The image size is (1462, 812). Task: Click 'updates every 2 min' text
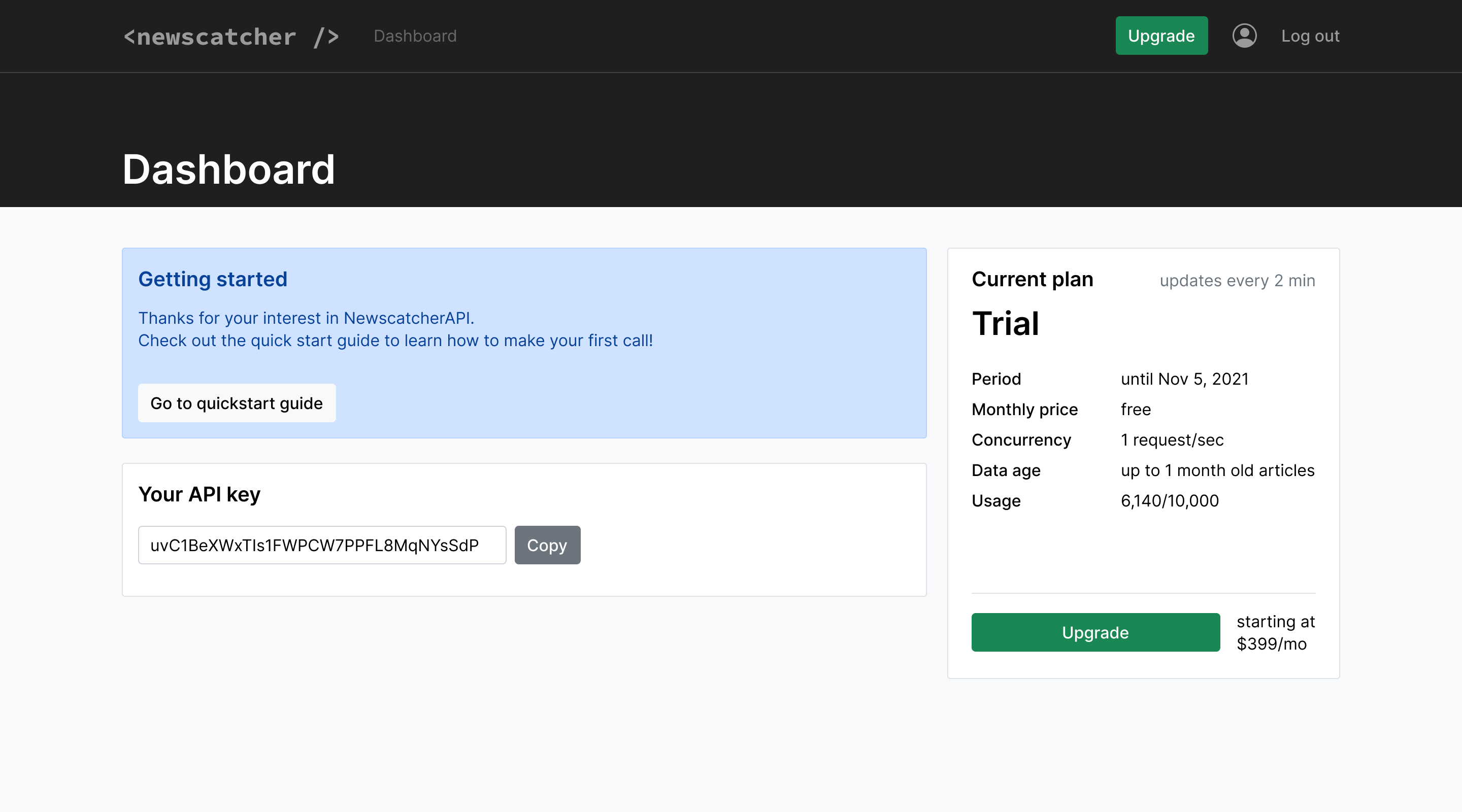[x=1237, y=280]
